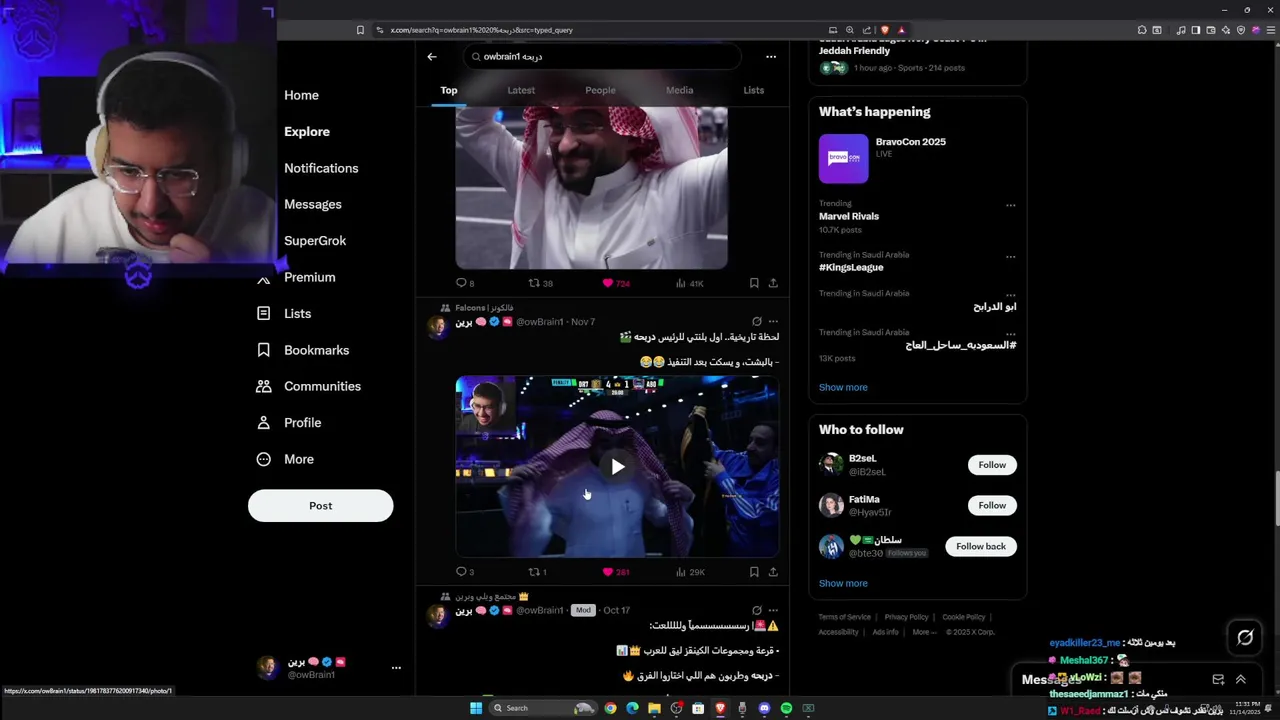Click the Profile sidebar icon
1280x720 pixels.
(x=264, y=423)
